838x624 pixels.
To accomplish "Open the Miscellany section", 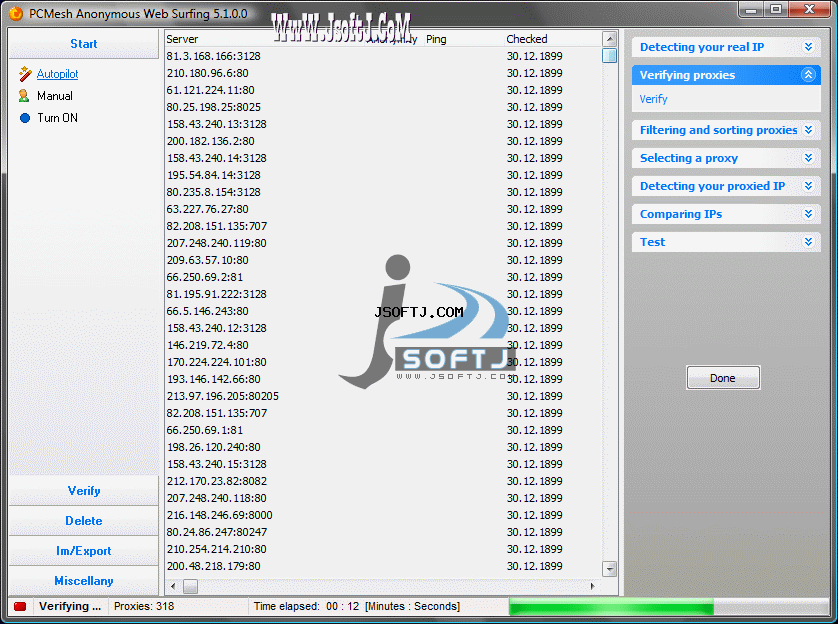I will tap(84, 581).
